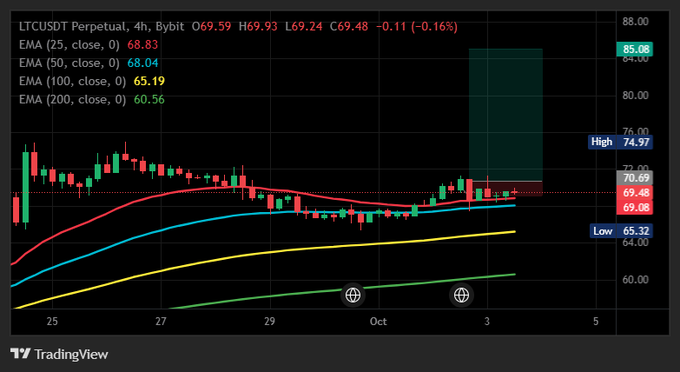
Task: Click the 69.08 stop price label
Action: point(634,207)
